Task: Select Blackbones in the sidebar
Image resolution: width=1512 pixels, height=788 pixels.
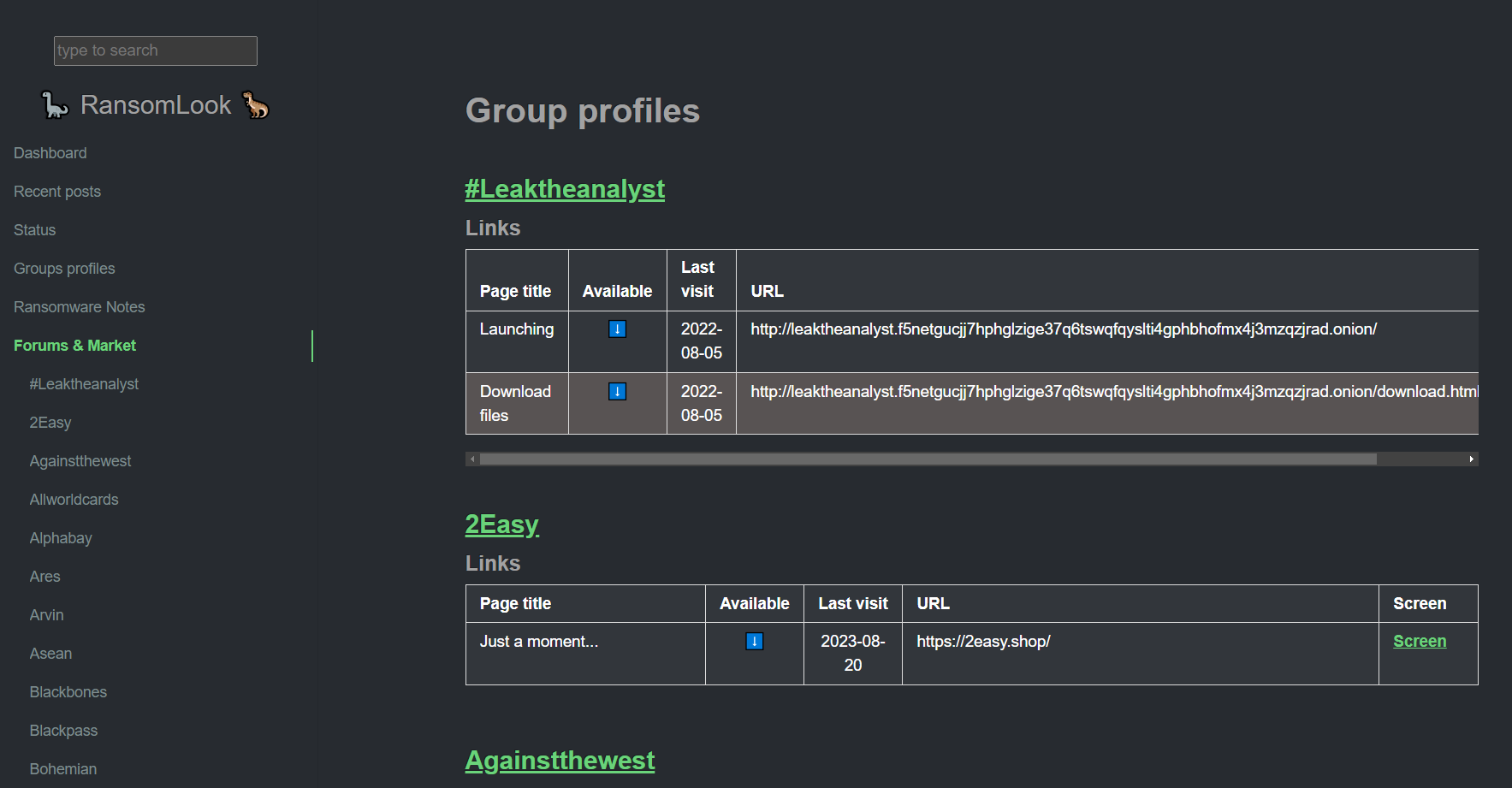Action: pos(68,692)
